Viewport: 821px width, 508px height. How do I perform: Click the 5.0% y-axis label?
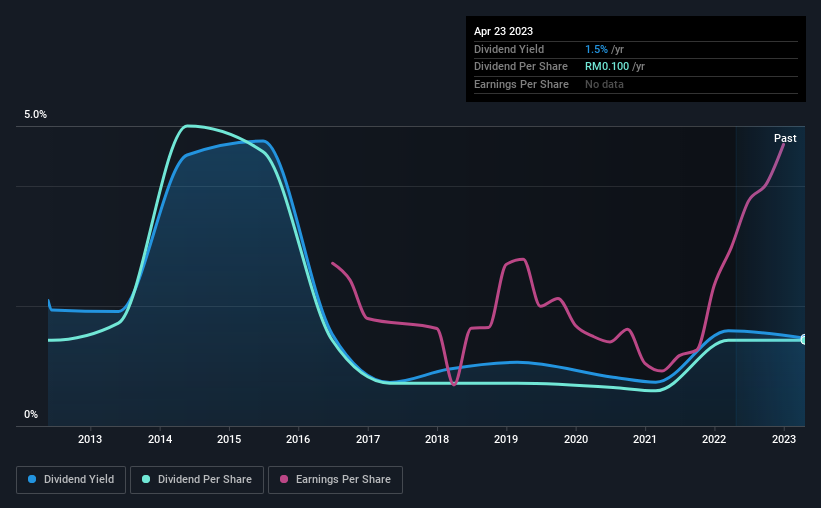[35, 115]
